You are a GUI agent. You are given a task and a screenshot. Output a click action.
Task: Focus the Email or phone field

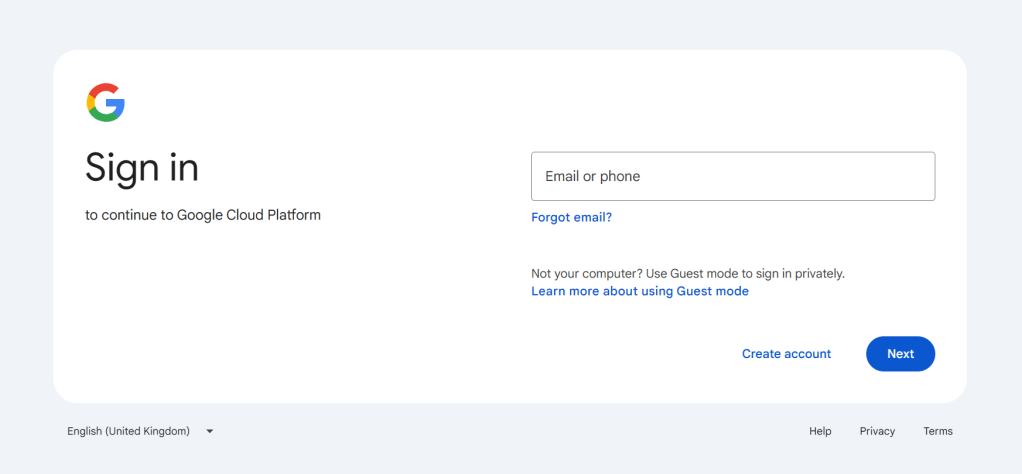coord(732,176)
